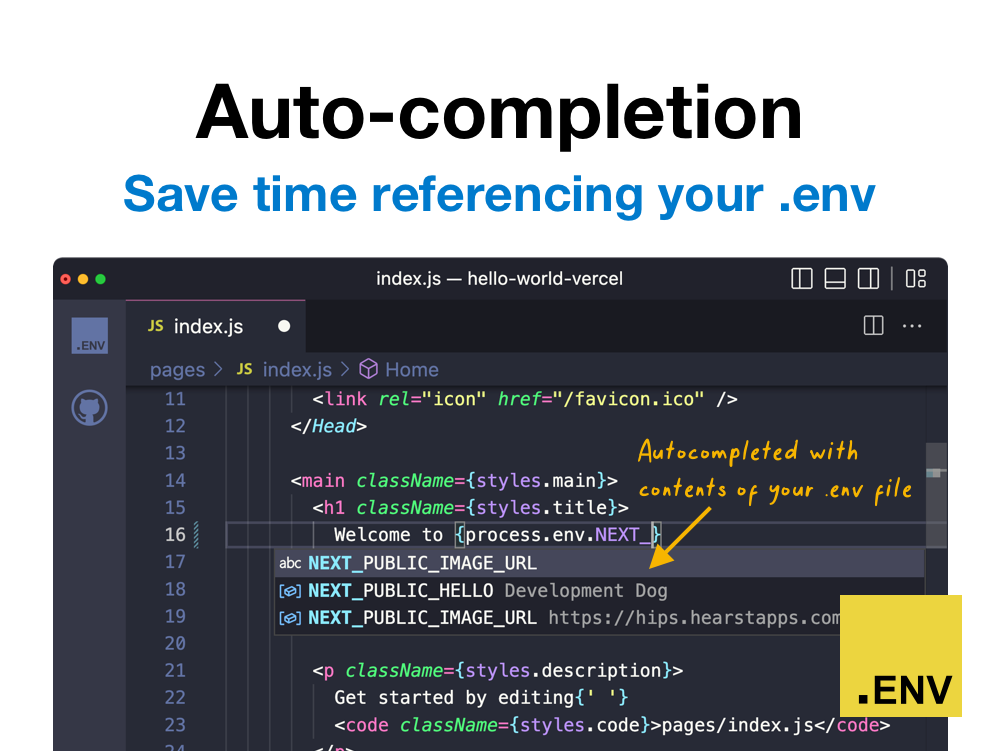Click the split editor down layout icon
Screen dimensions: 1000x751
(x=835, y=279)
